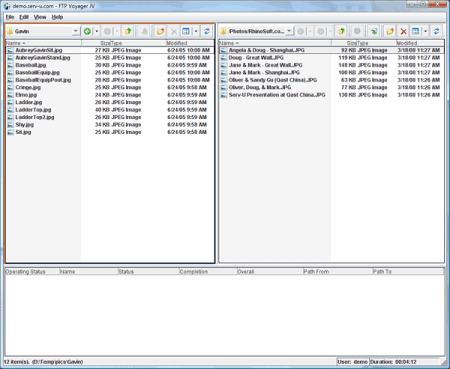The width and height of the screenshot is (450, 369).
Task: Click the disabled Forward button in left pane
Action: (x=107, y=31)
